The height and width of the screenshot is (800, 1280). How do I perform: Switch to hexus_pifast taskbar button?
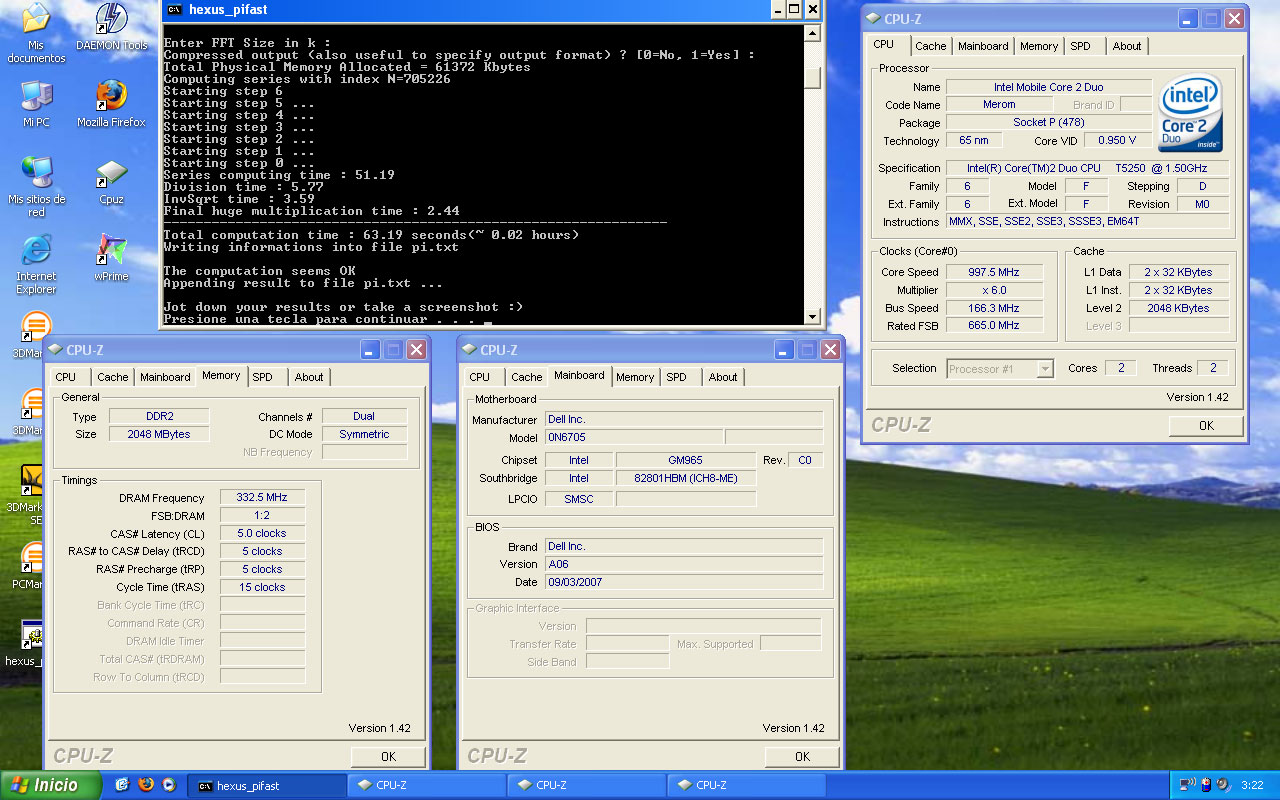point(268,785)
